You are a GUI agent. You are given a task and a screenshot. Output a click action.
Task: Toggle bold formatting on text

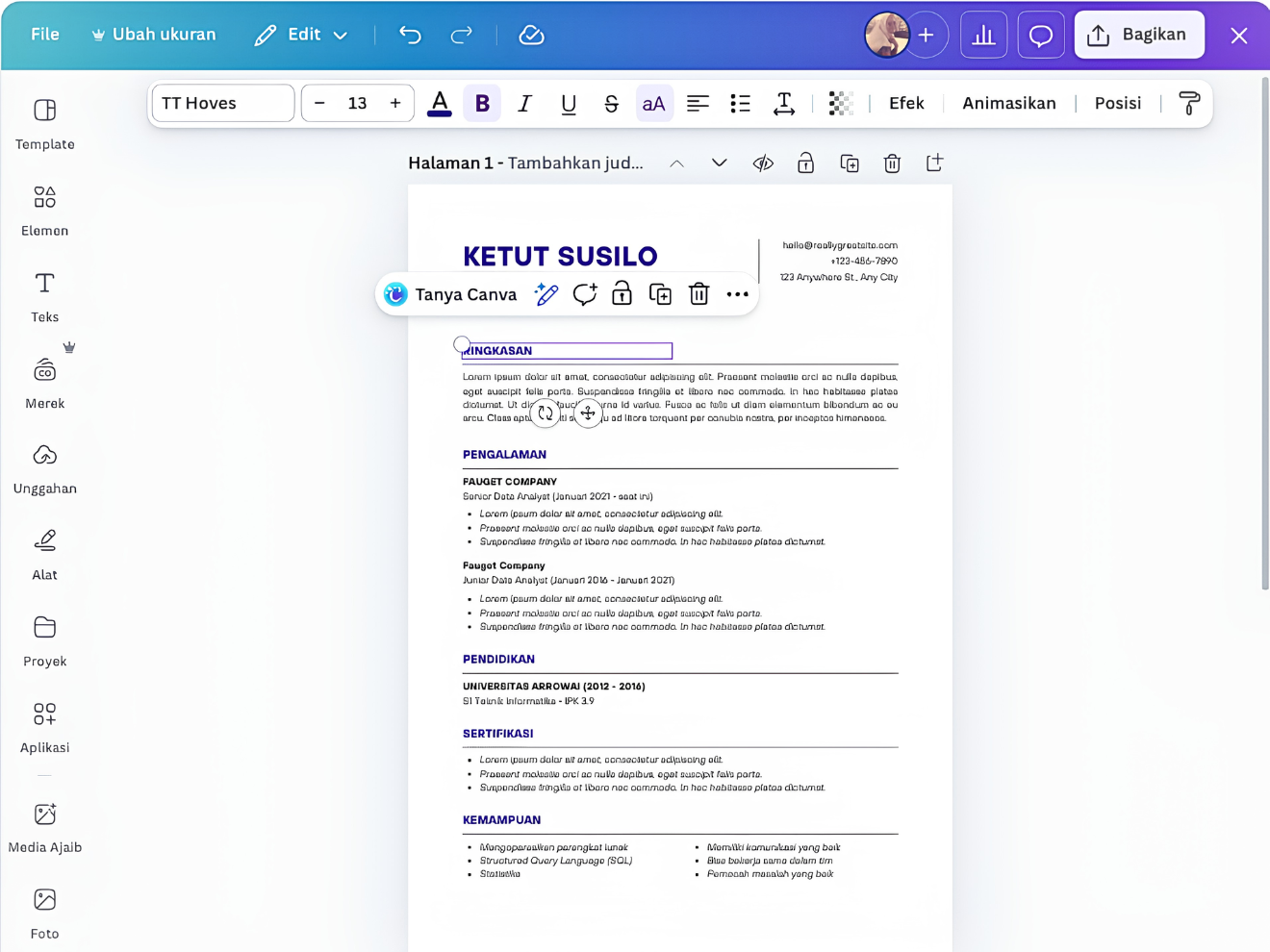pos(482,104)
